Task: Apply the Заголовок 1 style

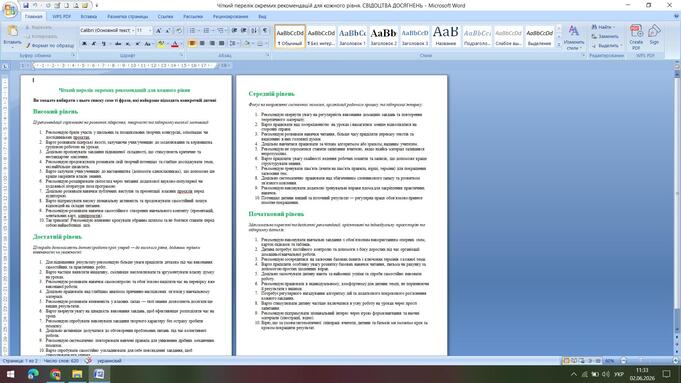Action: click(x=352, y=36)
